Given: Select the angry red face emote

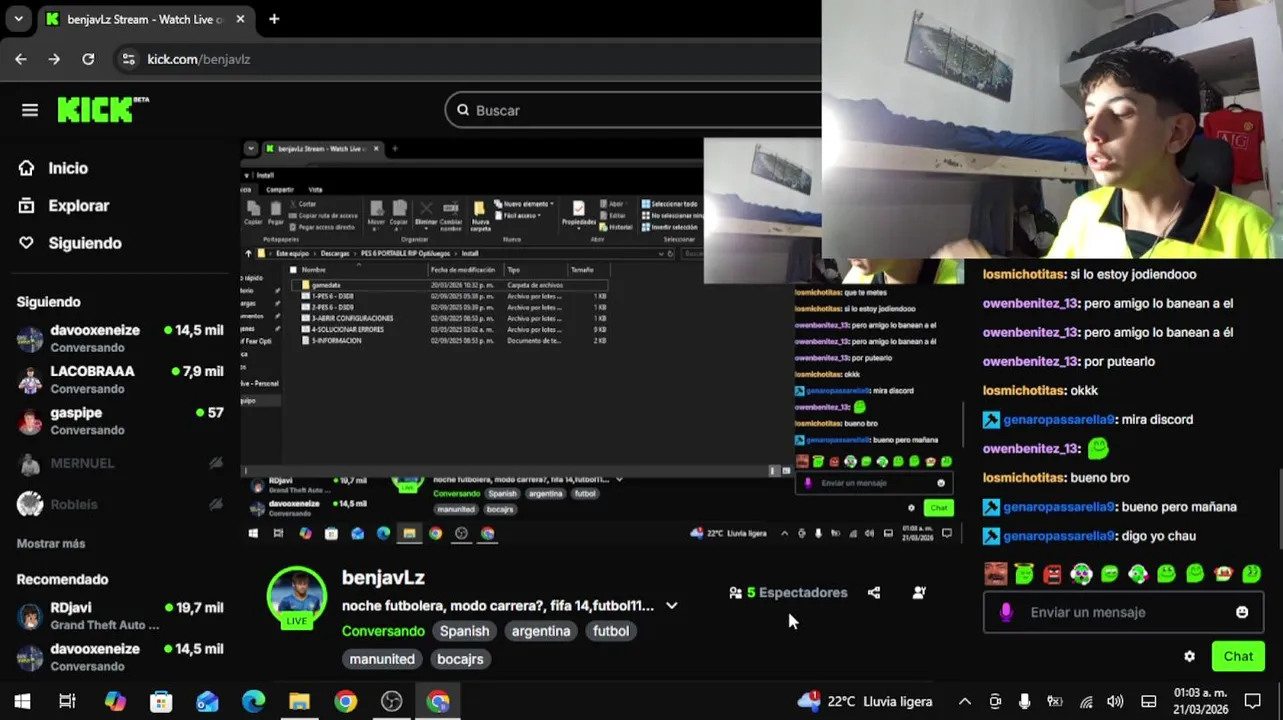Looking at the screenshot, I should coord(1052,573).
